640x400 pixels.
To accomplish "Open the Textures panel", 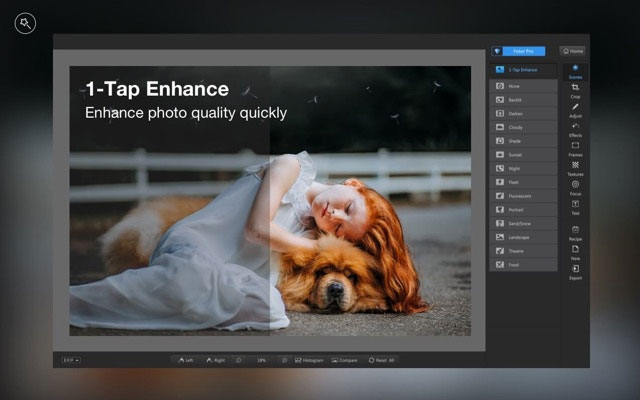I will click(x=575, y=169).
